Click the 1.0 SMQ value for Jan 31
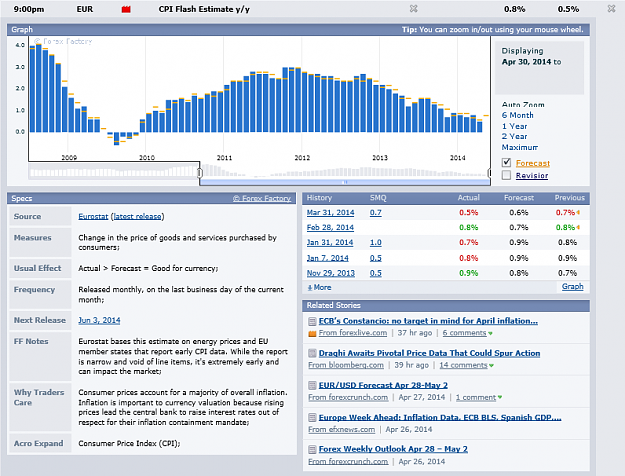 click(375, 242)
